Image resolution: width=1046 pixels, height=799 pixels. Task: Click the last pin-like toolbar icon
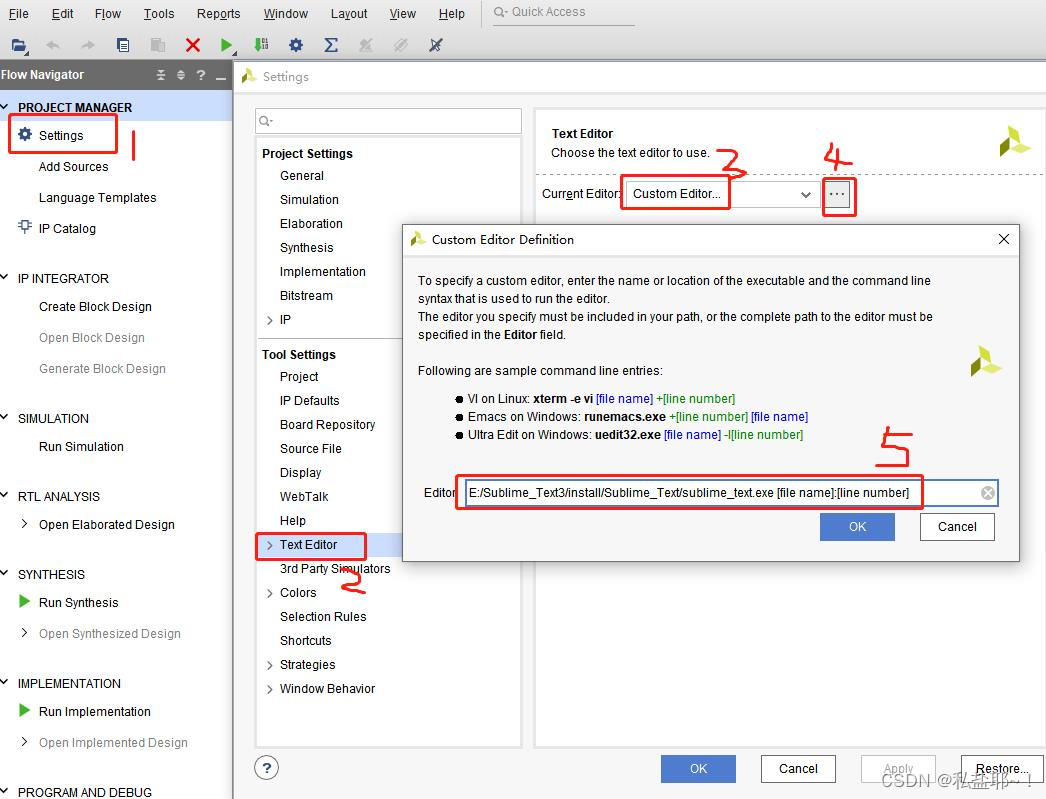pyautogui.click(x=436, y=45)
